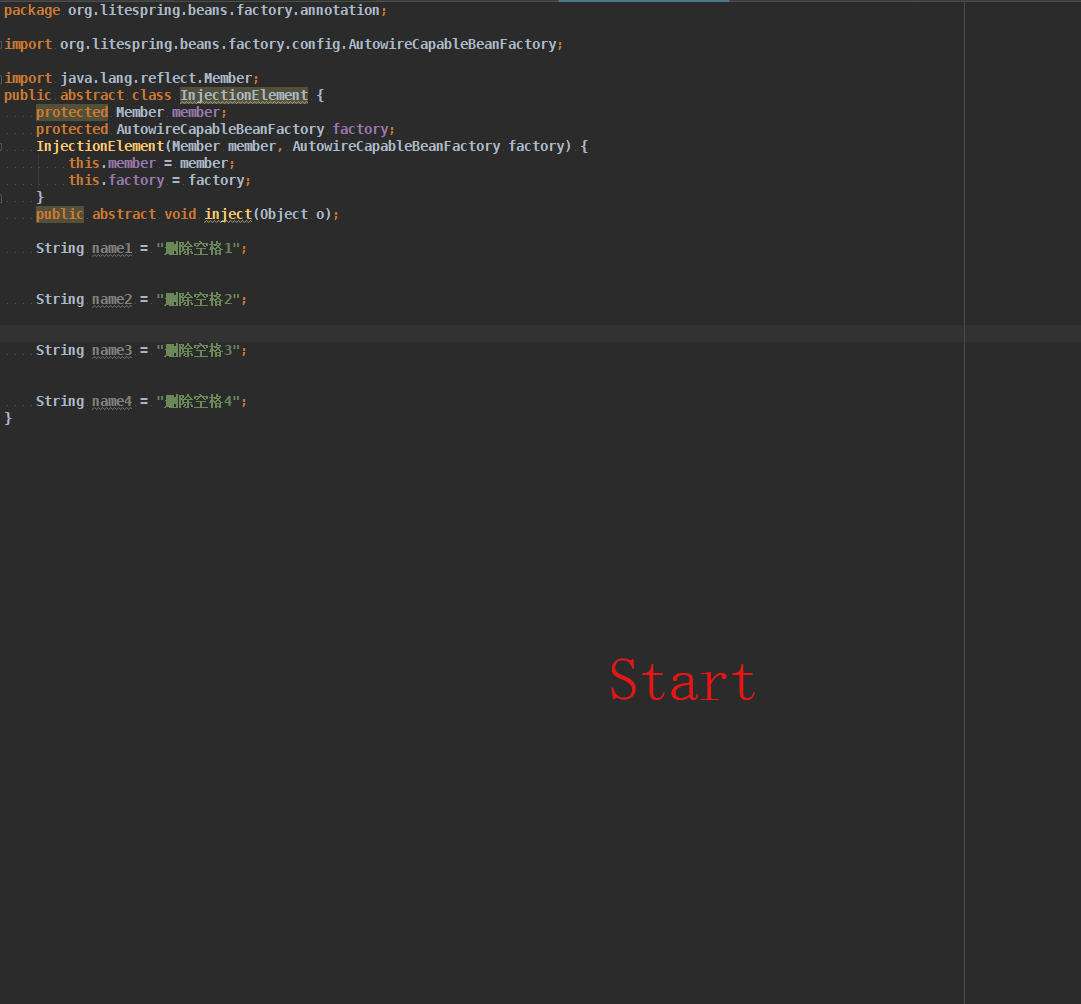Click highlighted 'protected' before 'Member member'
The image size is (1081, 1004).
72,112
